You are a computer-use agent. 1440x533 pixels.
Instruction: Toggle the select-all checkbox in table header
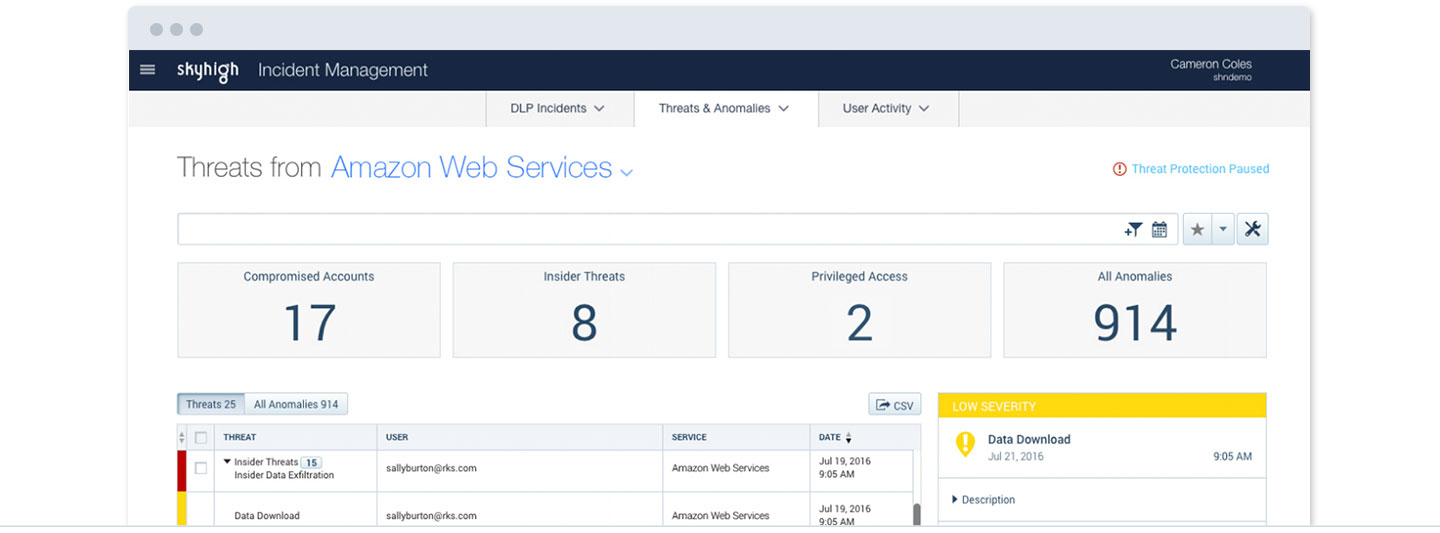click(x=201, y=437)
